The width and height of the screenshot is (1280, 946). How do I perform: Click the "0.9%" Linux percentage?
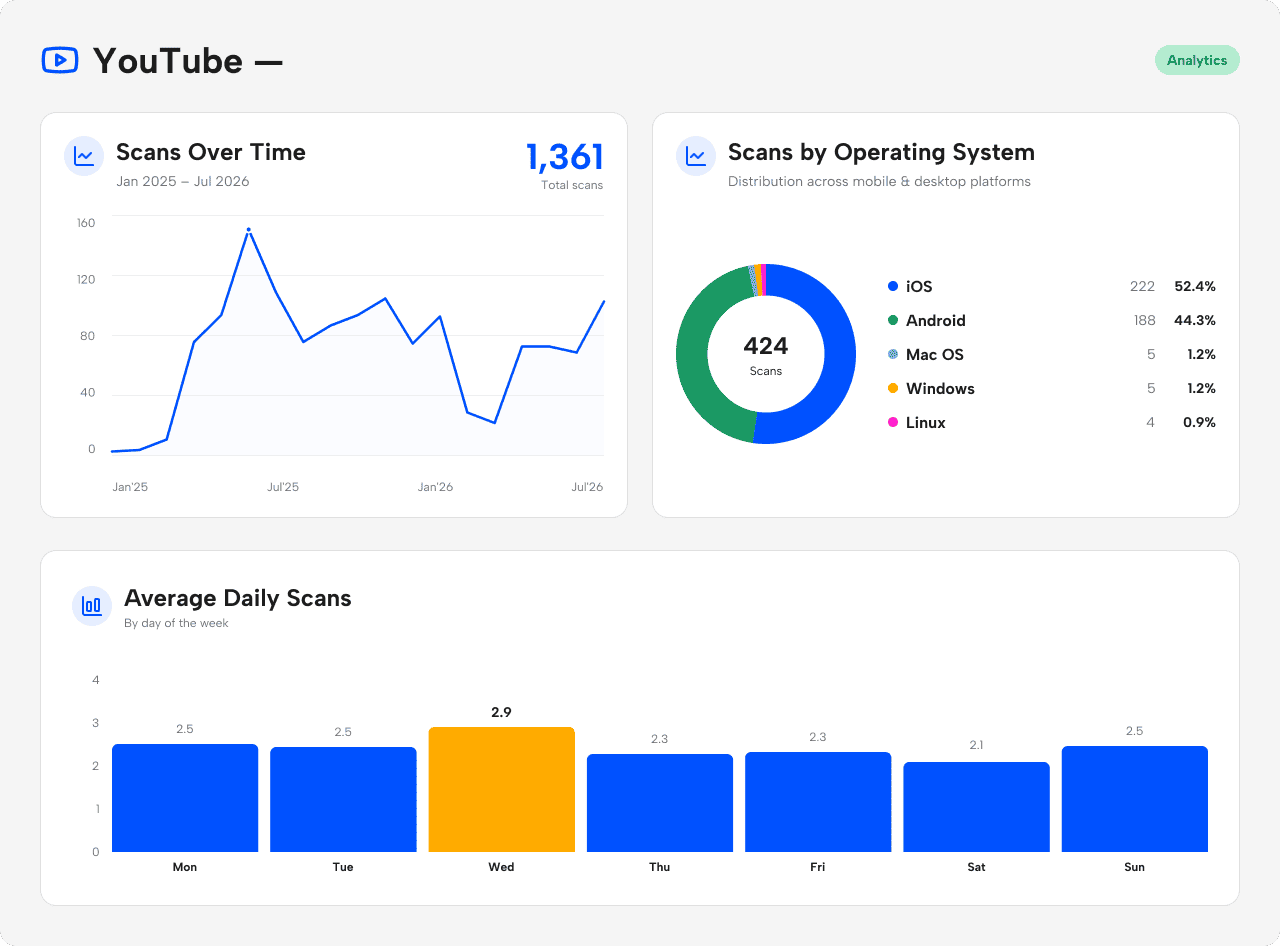[1199, 422]
